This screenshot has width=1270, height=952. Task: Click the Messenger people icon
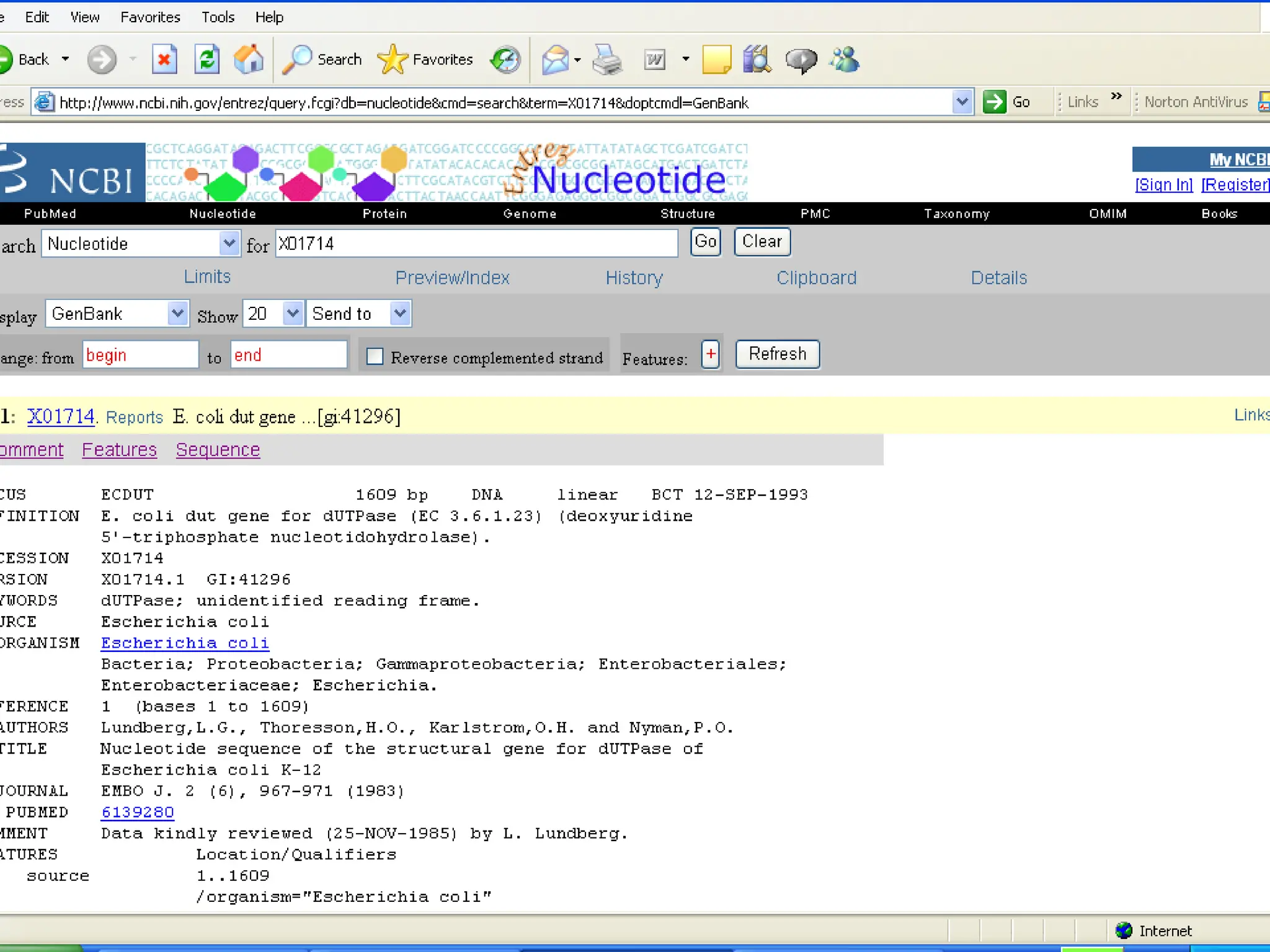pyautogui.click(x=845, y=60)
